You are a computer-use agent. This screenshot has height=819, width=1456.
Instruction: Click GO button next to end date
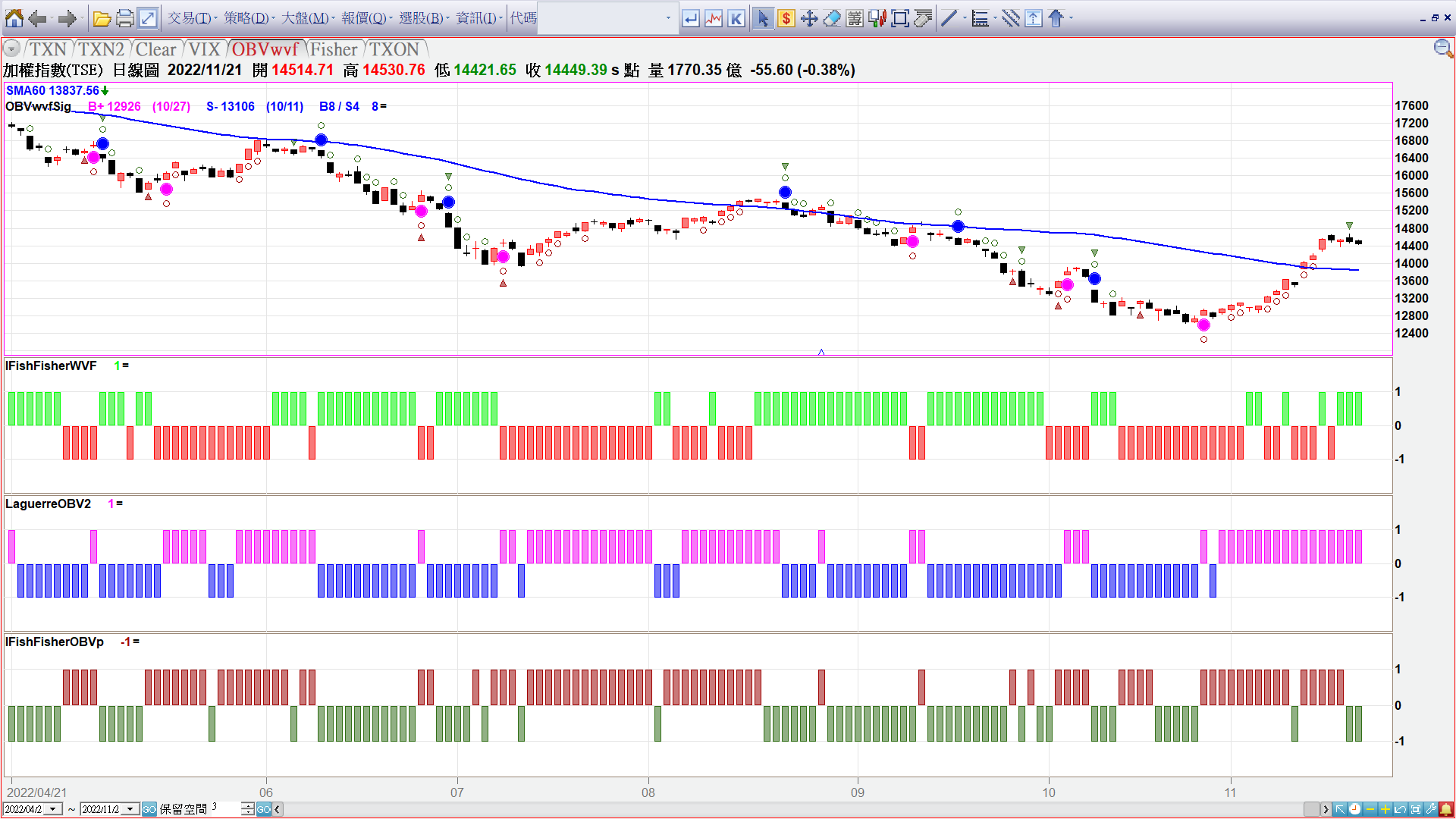click(149, 809)
